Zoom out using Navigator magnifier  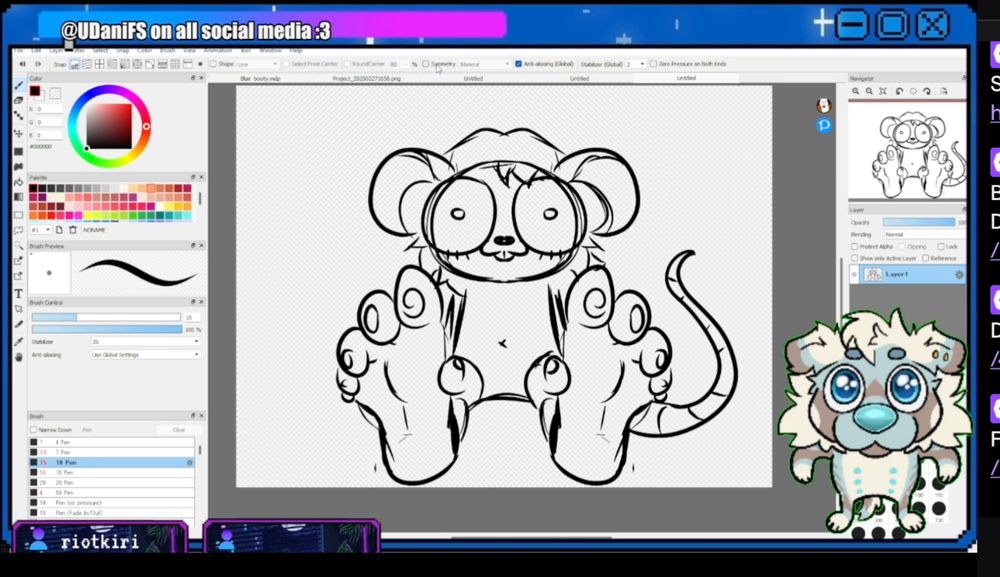(x=869, y=91)
